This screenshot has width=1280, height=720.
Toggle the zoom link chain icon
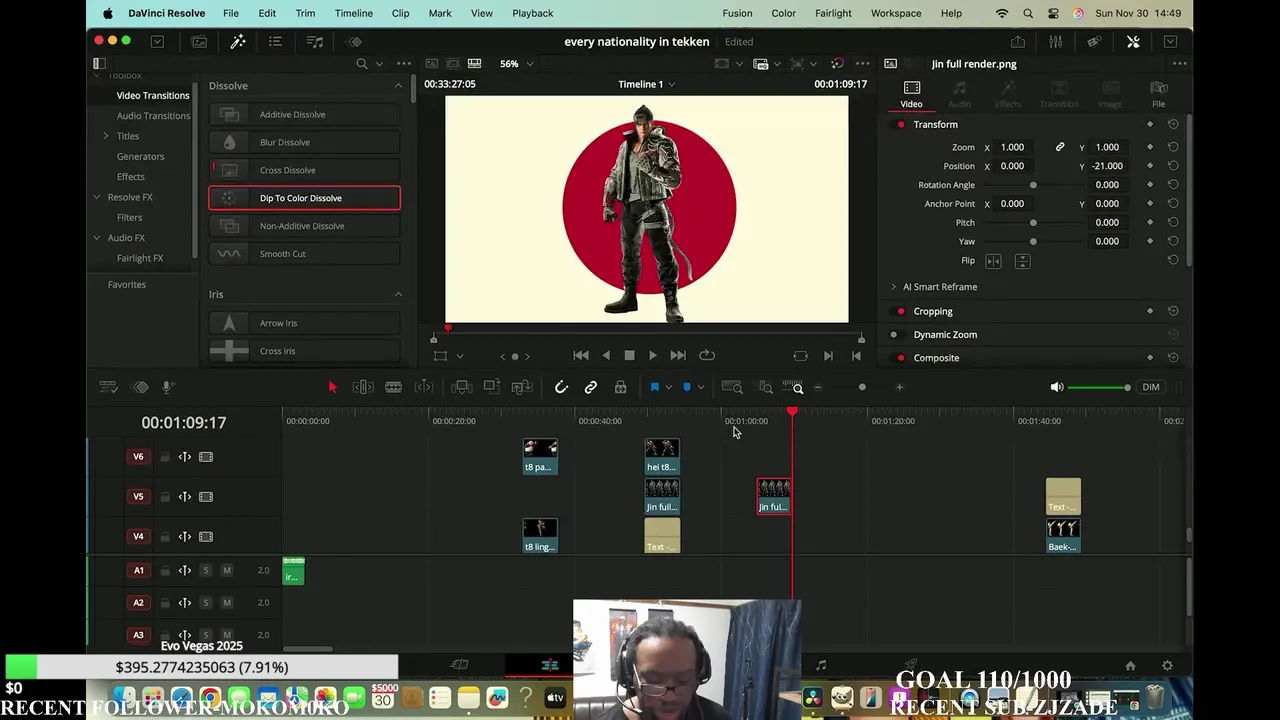[x=1060, y=147]
